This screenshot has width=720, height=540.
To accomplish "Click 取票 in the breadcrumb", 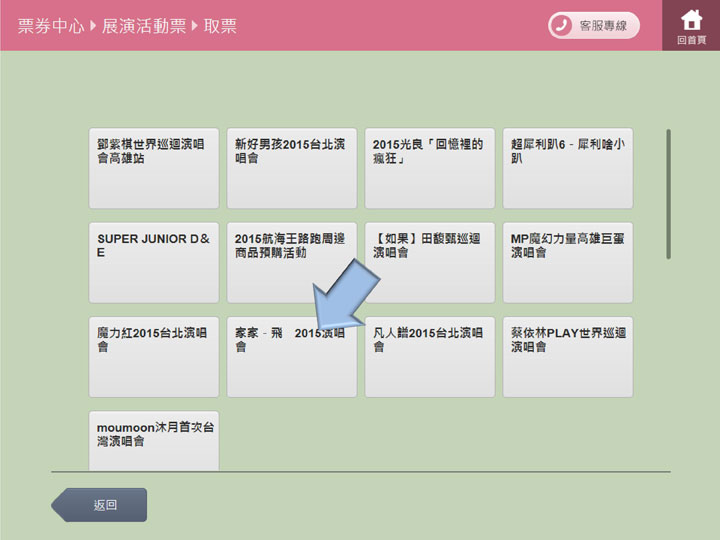I will coord(221,26).
